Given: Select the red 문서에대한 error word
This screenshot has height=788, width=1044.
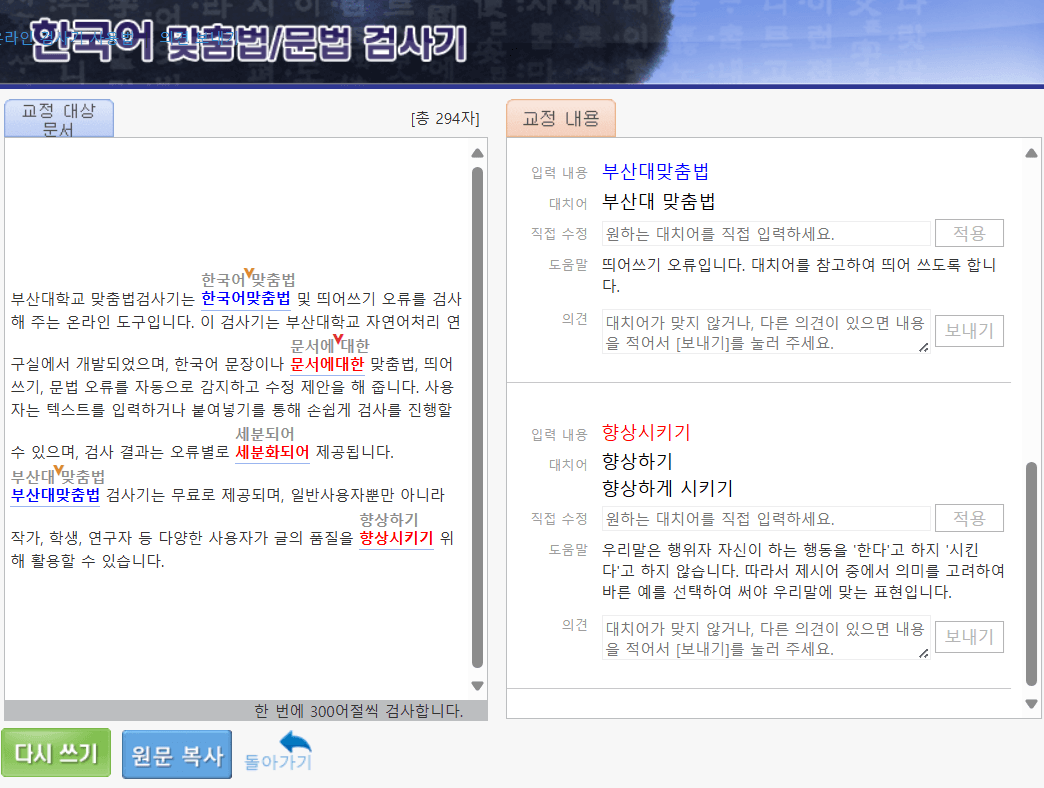Looking at the screenshot, I should (x=327, y=363).
